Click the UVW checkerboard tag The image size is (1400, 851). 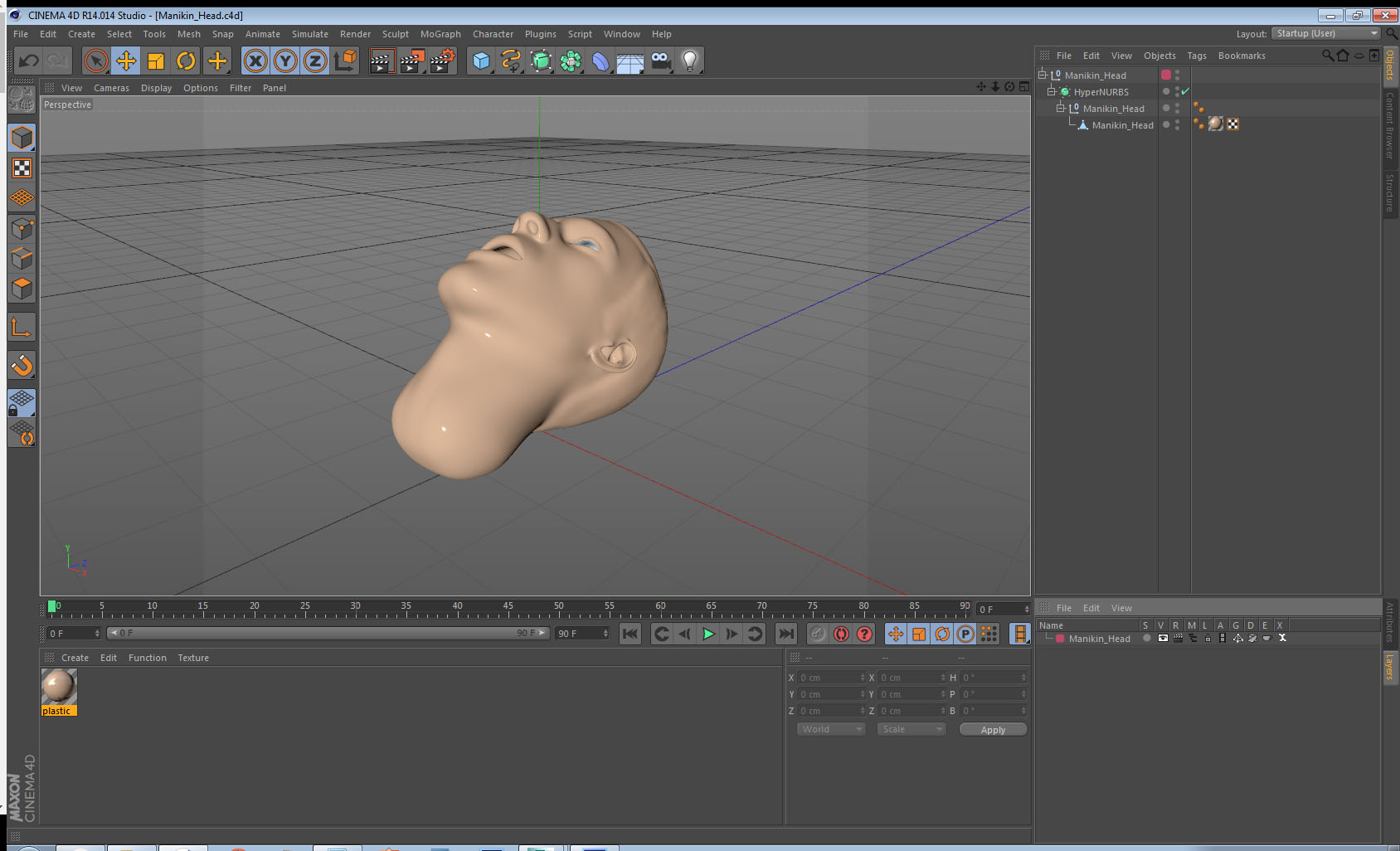click(1232, 124)
